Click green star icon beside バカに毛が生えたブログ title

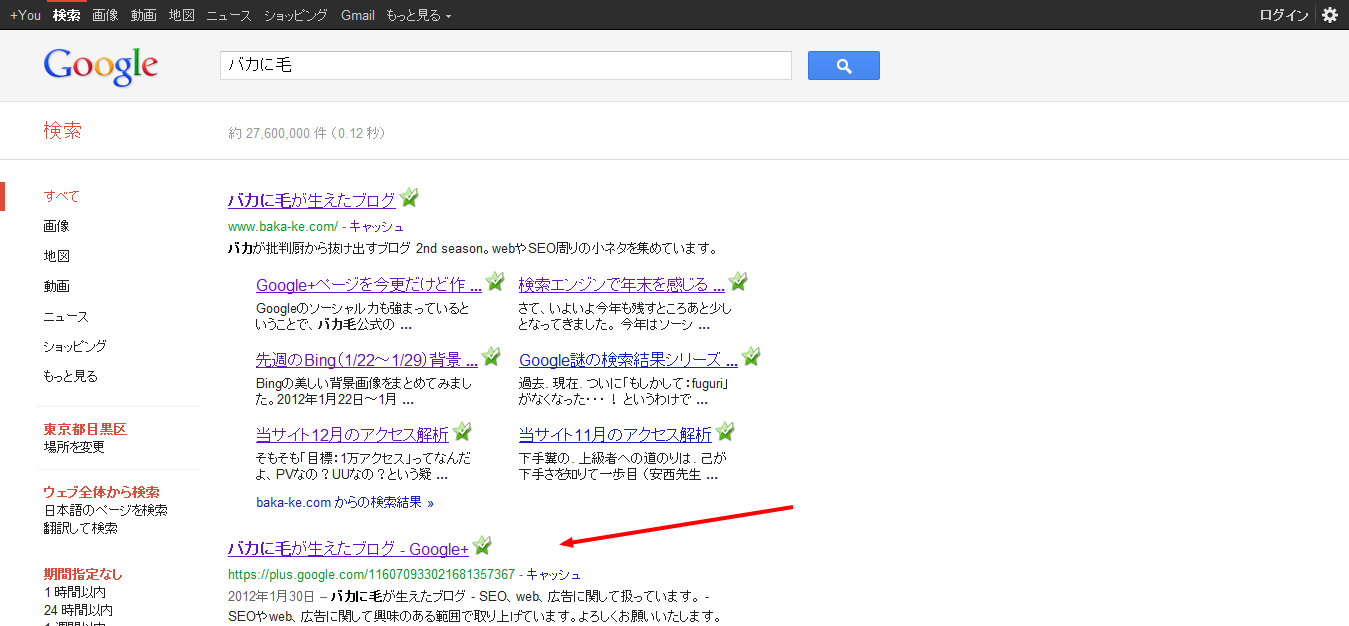[x=409, y=198]
